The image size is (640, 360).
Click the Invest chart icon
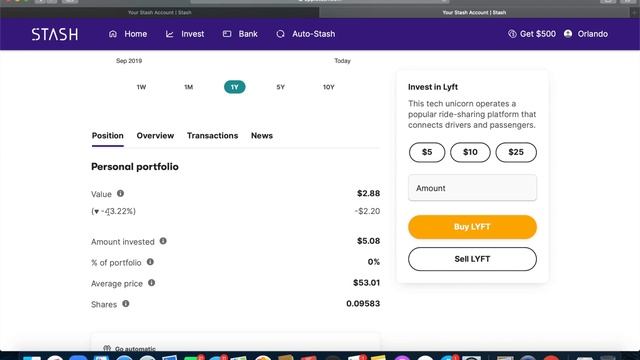[x=170, y=34]
